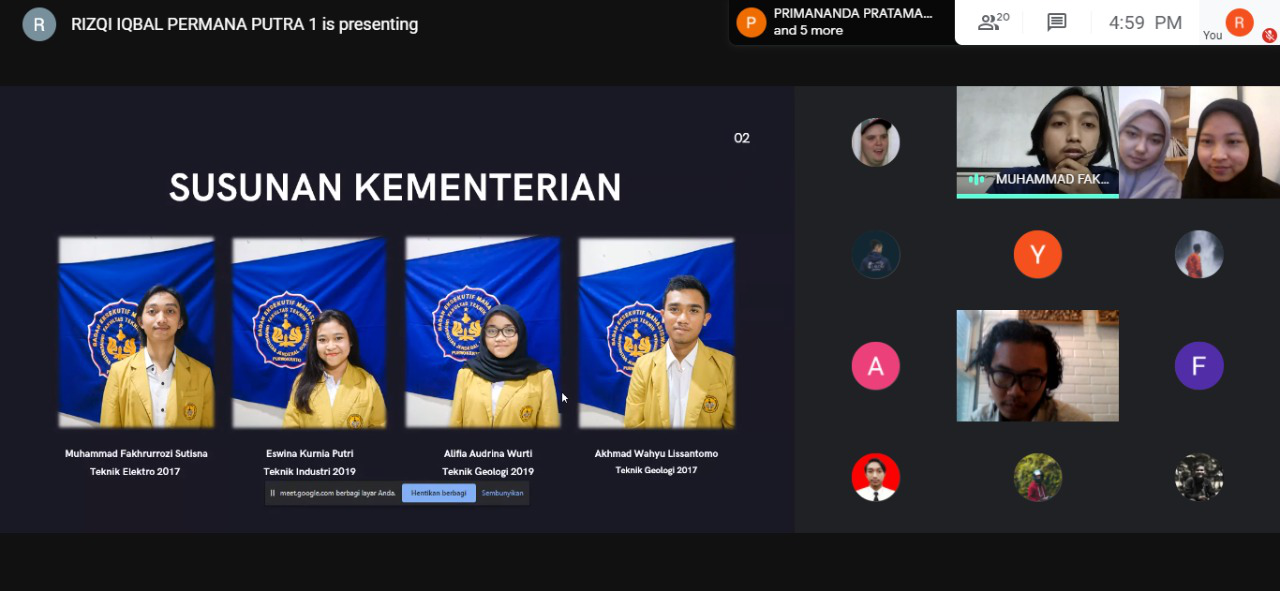Open the 'PRIMANANDA PRATAMA and 5 more' notification
Image resolution: width=1280 pixels, height=591 pixels.
coord(851,22)
